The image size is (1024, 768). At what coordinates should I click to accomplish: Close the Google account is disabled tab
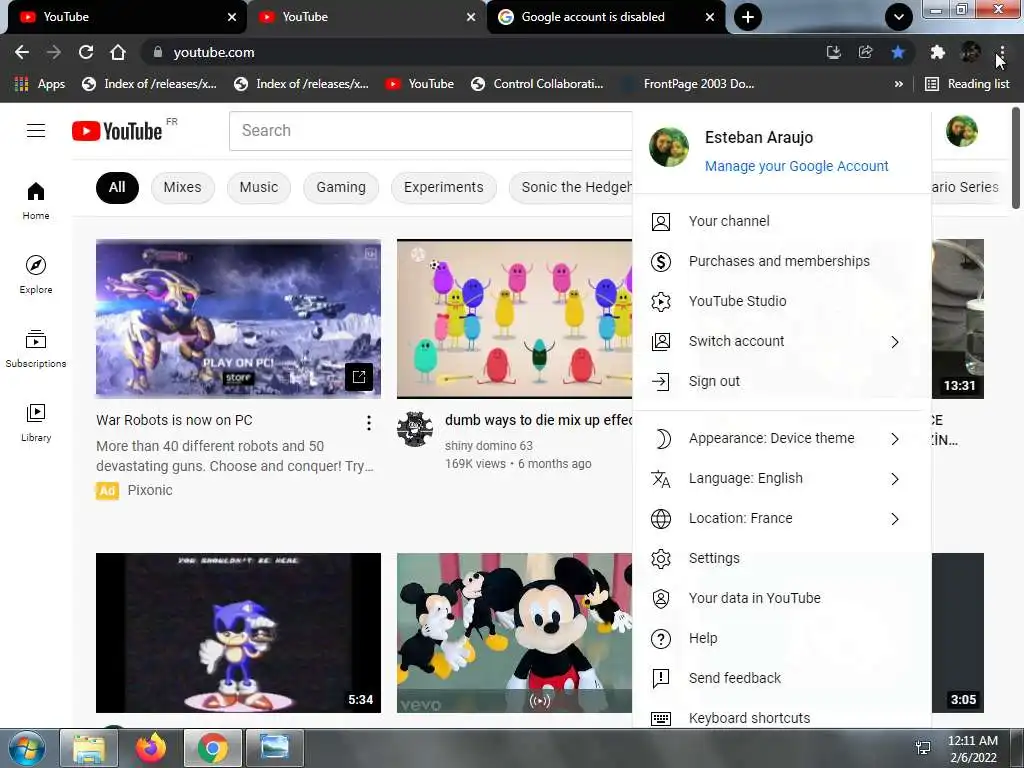pyautogui.click(x=710, y=17)
